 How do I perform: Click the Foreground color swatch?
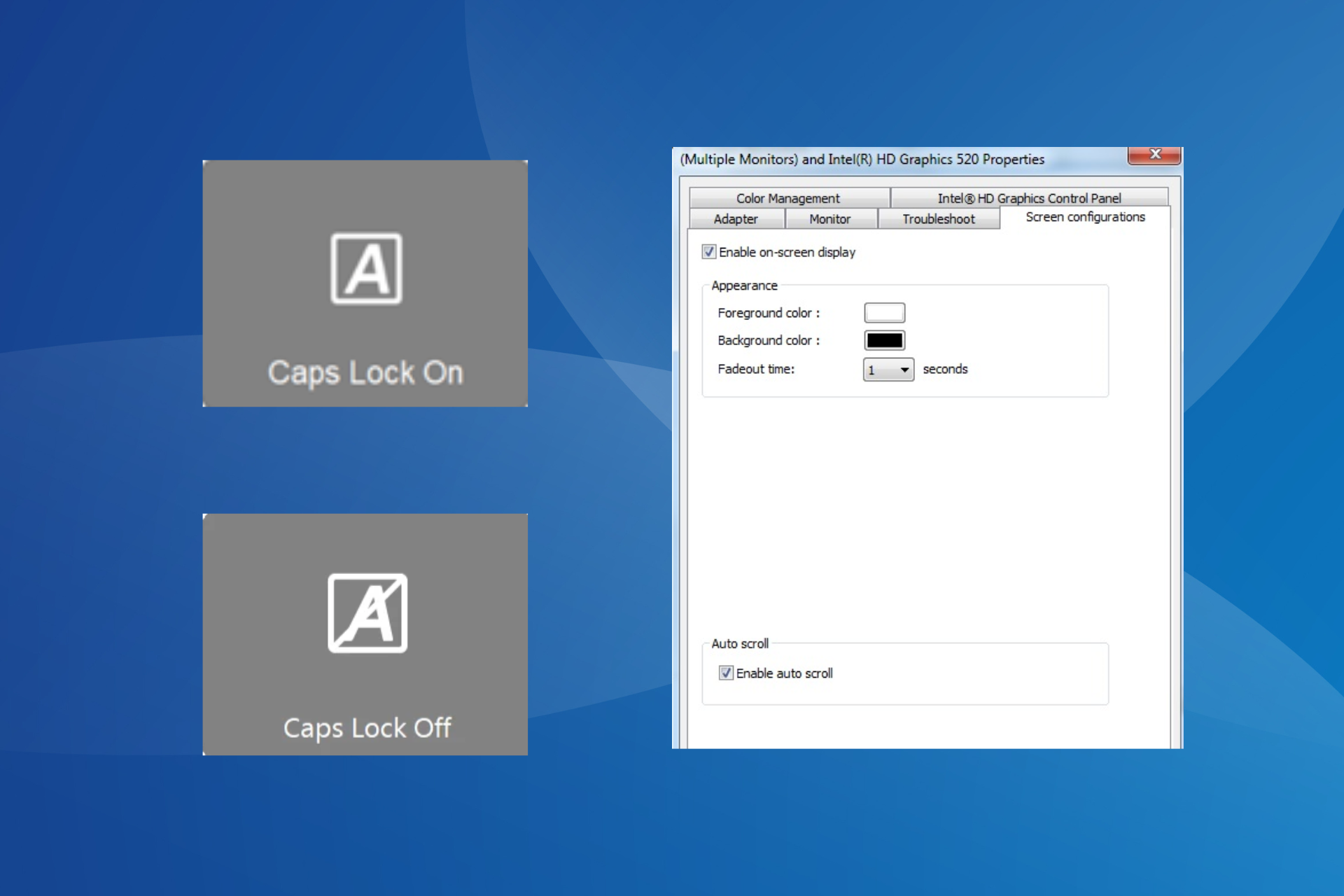(x=884, y=312)
